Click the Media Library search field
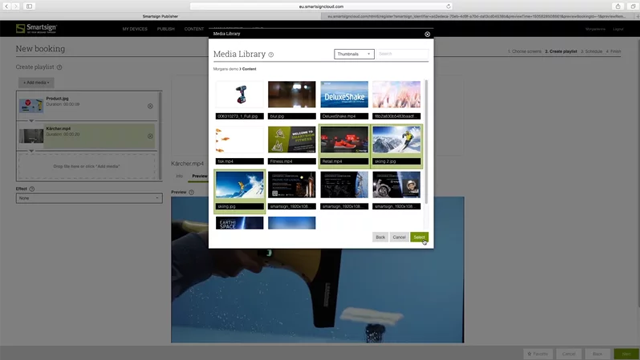 pyautogui.click(x=402, y=54)
